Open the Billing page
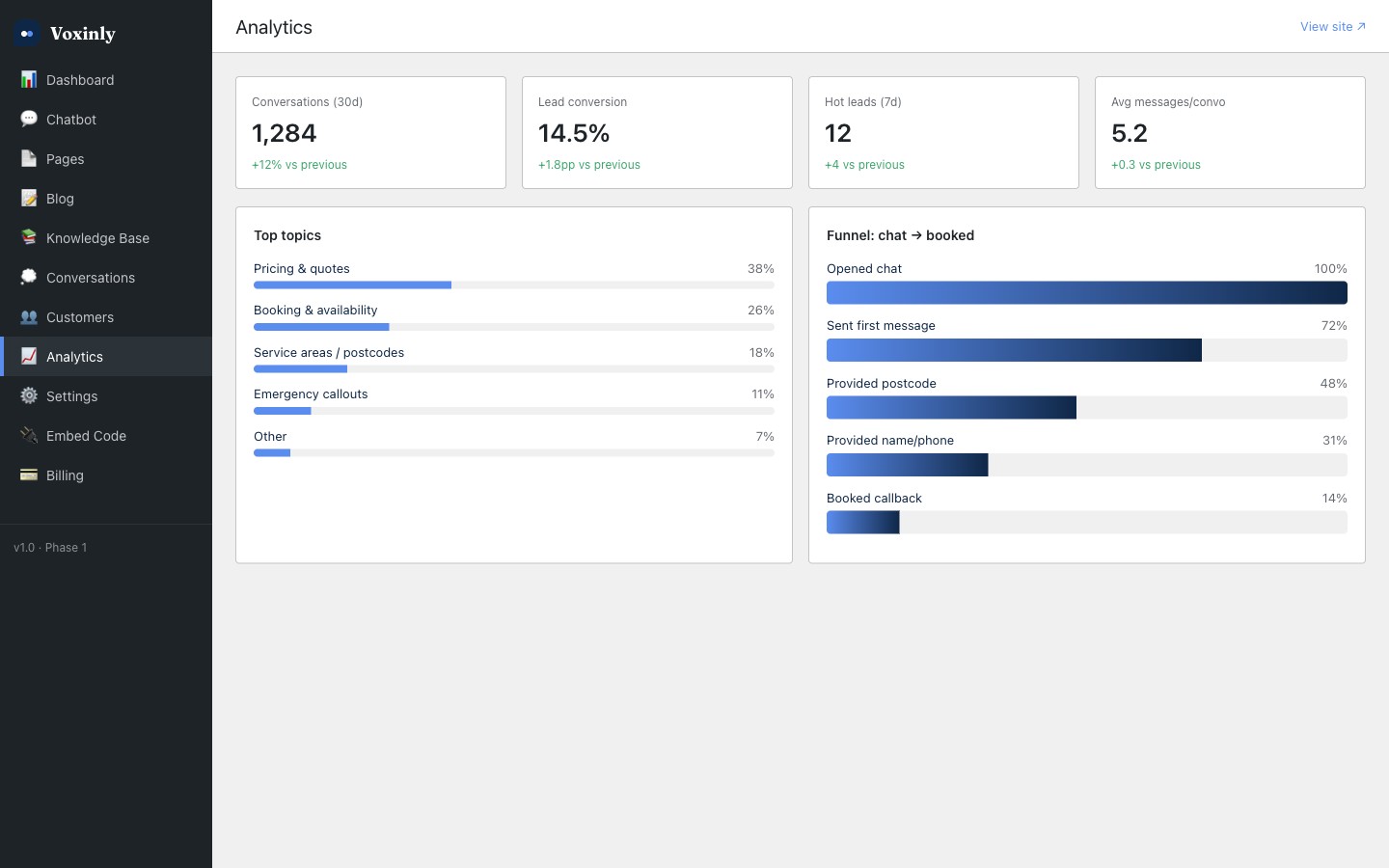This screenshot has height=868, width=1389. pos(106,475)
